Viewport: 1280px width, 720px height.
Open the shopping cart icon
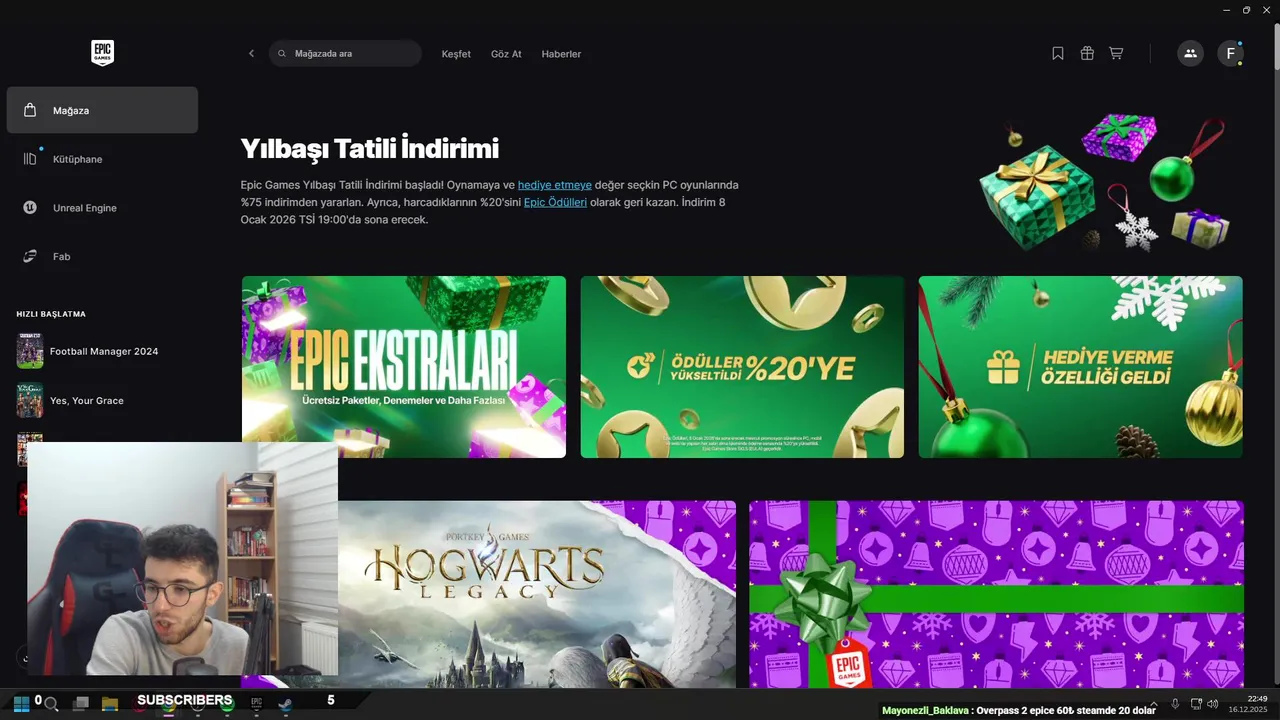(1116, 54)
